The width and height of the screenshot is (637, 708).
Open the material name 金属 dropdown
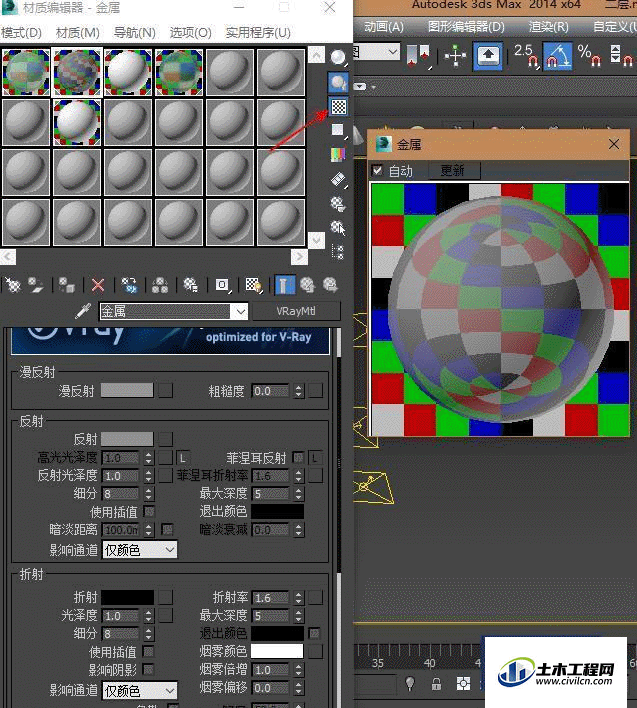pyautogui.click(x=241, y=311)
